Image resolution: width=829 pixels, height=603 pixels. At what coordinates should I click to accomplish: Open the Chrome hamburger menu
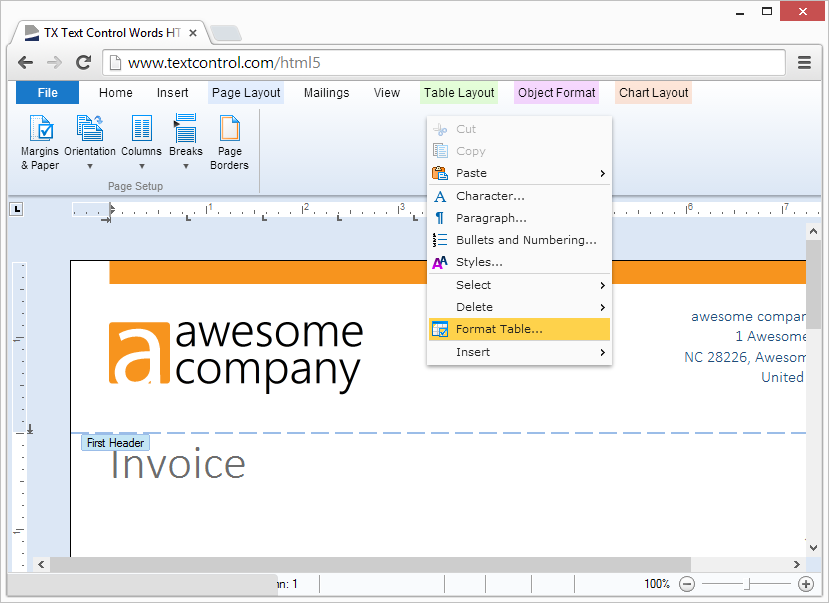point(804,63)
